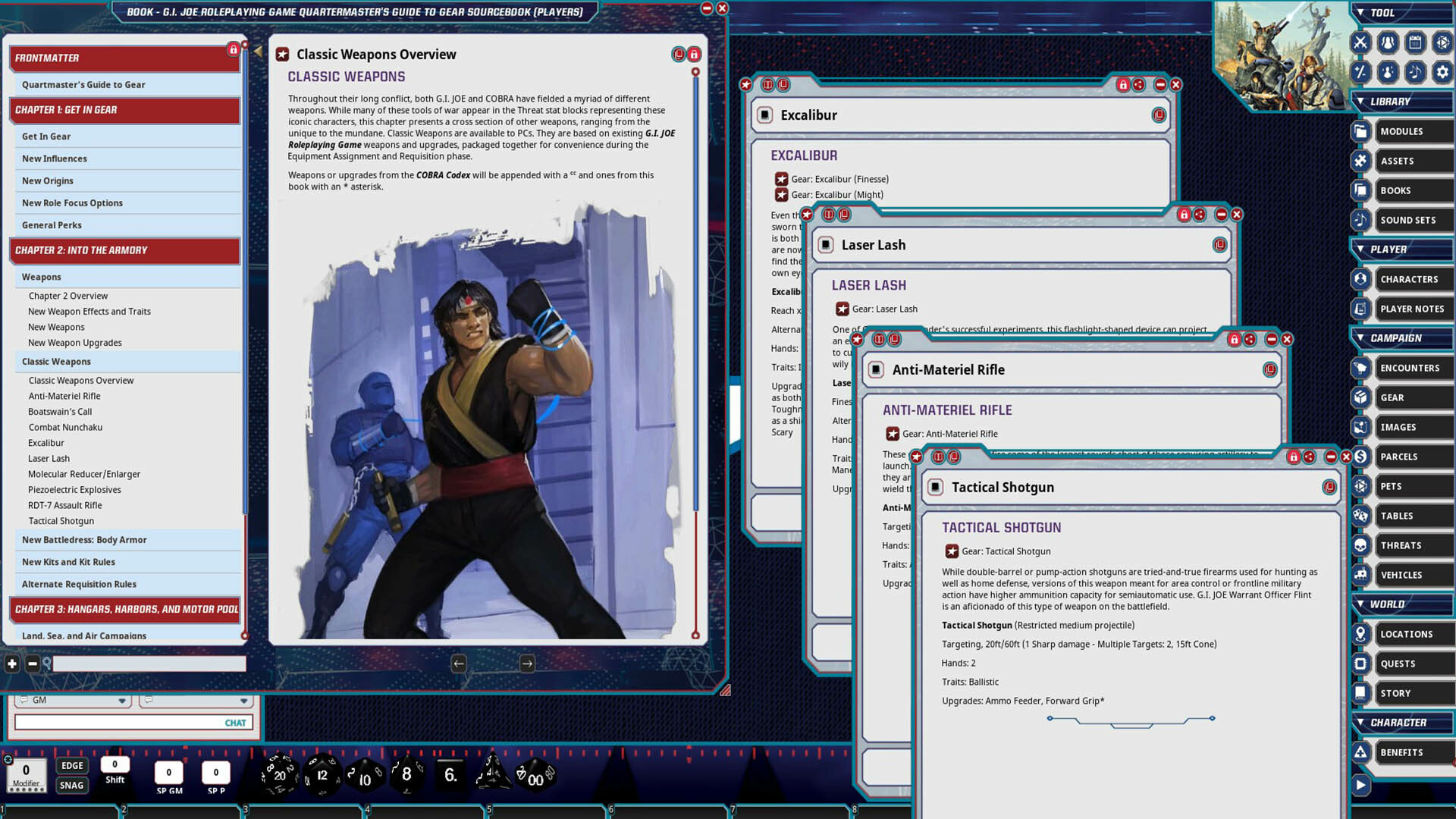This screenshot has height=819, width=1456.
Task: Open the Excalibur table of contents entry
Action: (x=46, y=442)
